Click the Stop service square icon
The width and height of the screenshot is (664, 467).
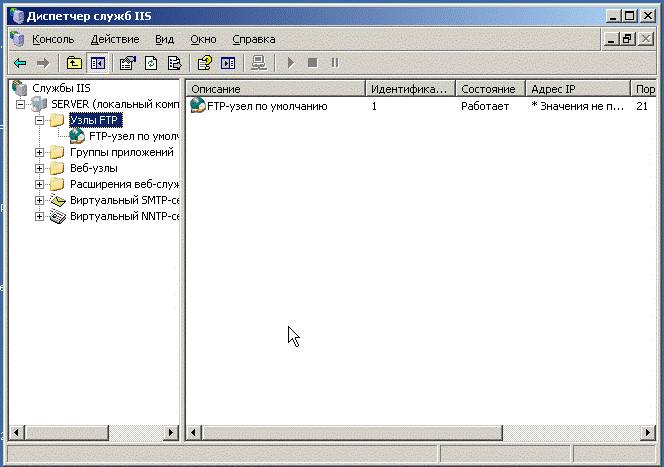(x=313, y=63)
